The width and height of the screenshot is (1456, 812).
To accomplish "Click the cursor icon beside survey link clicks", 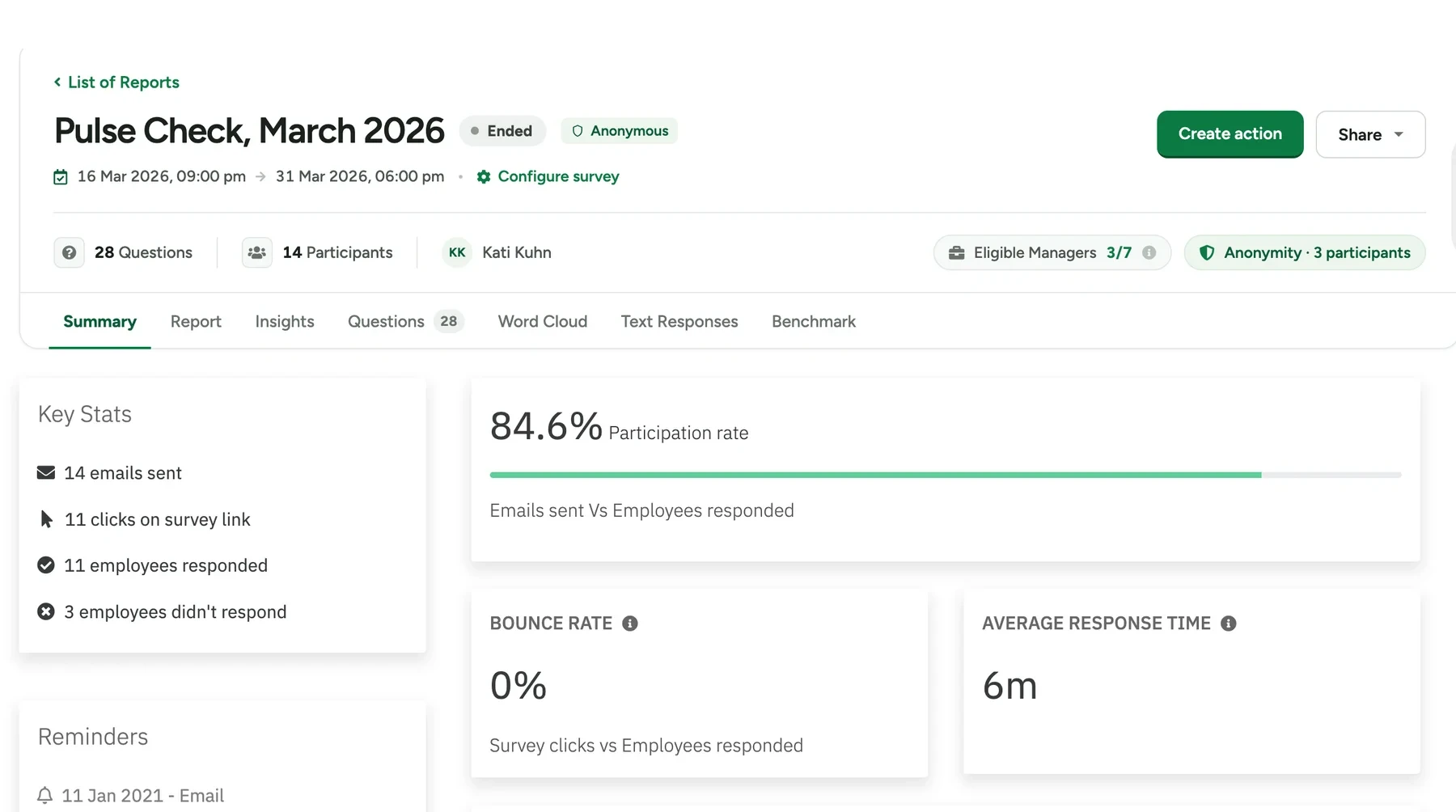I will pyautogui.click(x=47, y=519).
